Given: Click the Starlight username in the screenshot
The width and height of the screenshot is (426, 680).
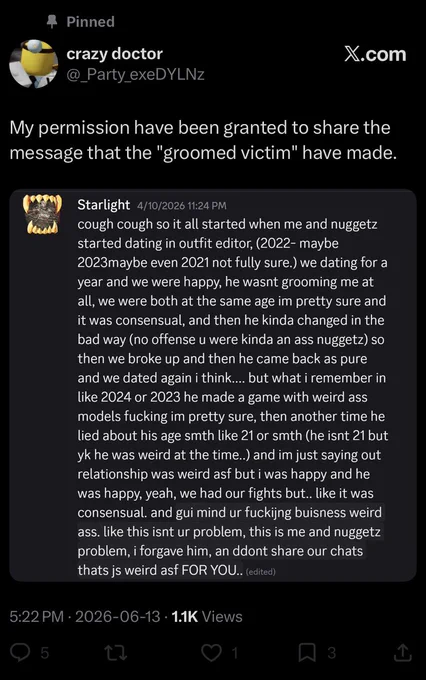Looking at the screenshot, I should click(104, 205).
